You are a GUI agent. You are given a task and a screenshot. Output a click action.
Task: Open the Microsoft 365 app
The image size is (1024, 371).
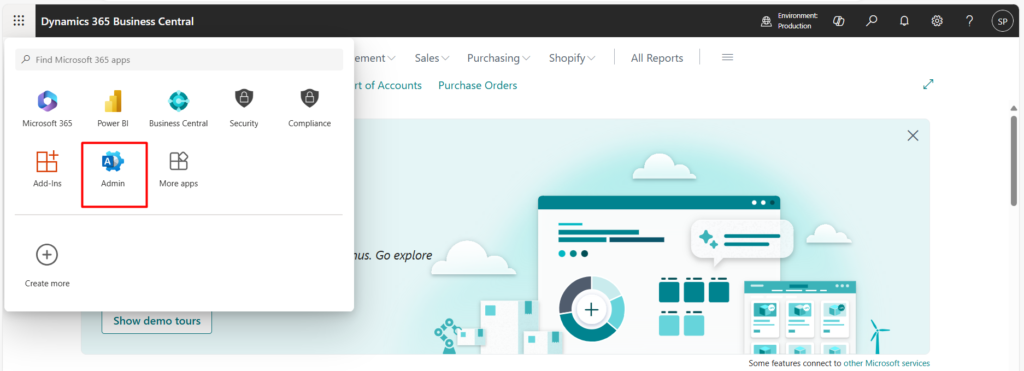pos(47,109)
